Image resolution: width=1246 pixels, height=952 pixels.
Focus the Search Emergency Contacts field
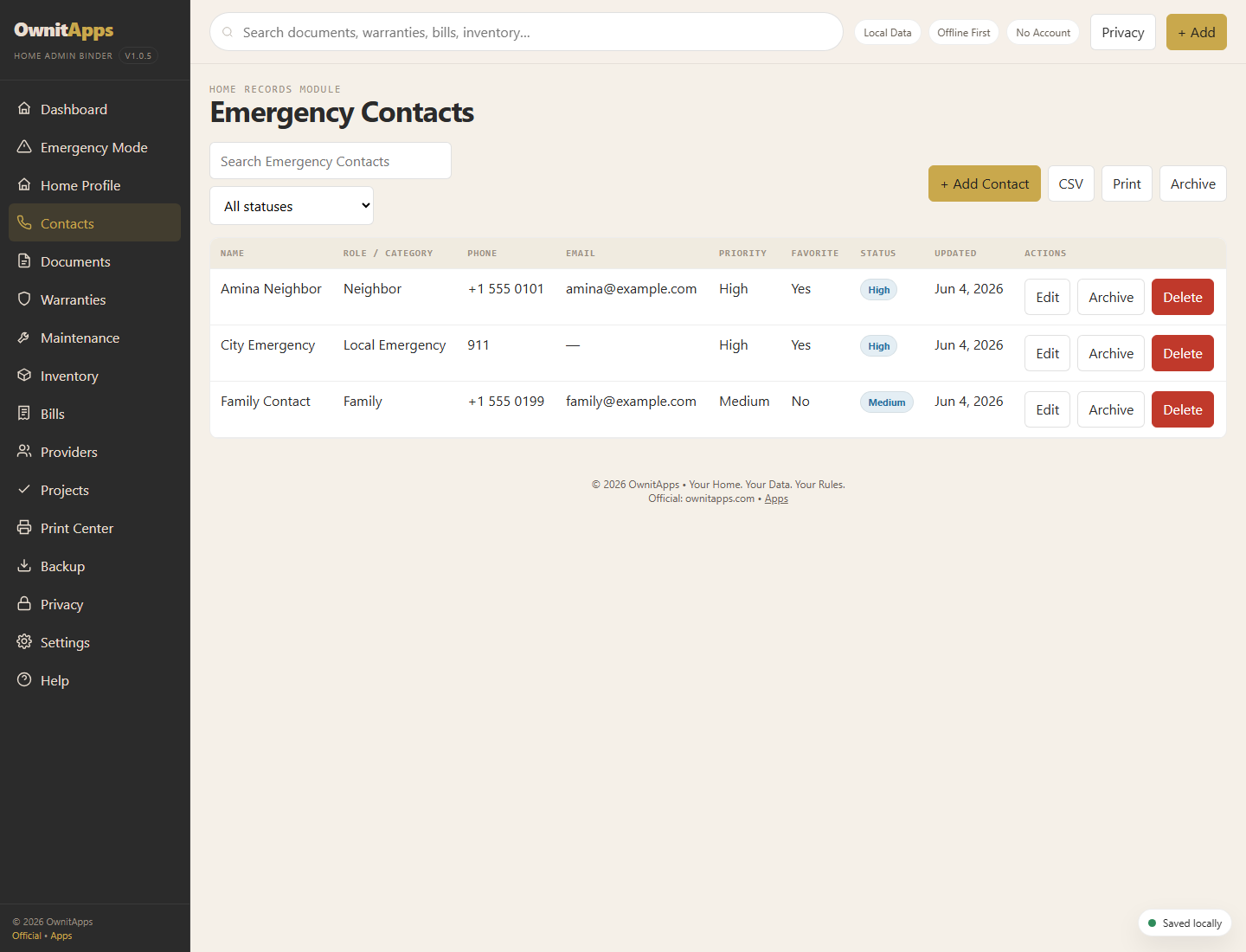pos(331,161)
